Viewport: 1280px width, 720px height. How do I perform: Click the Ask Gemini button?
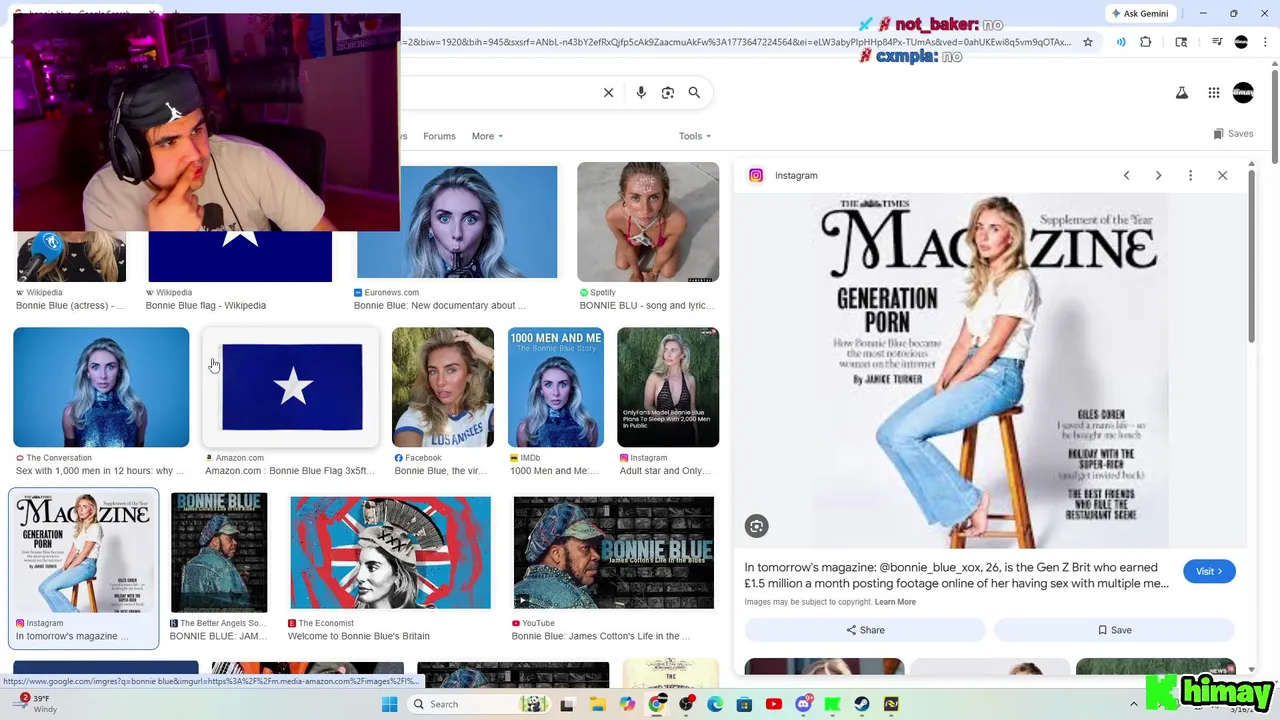[1139, 13]
